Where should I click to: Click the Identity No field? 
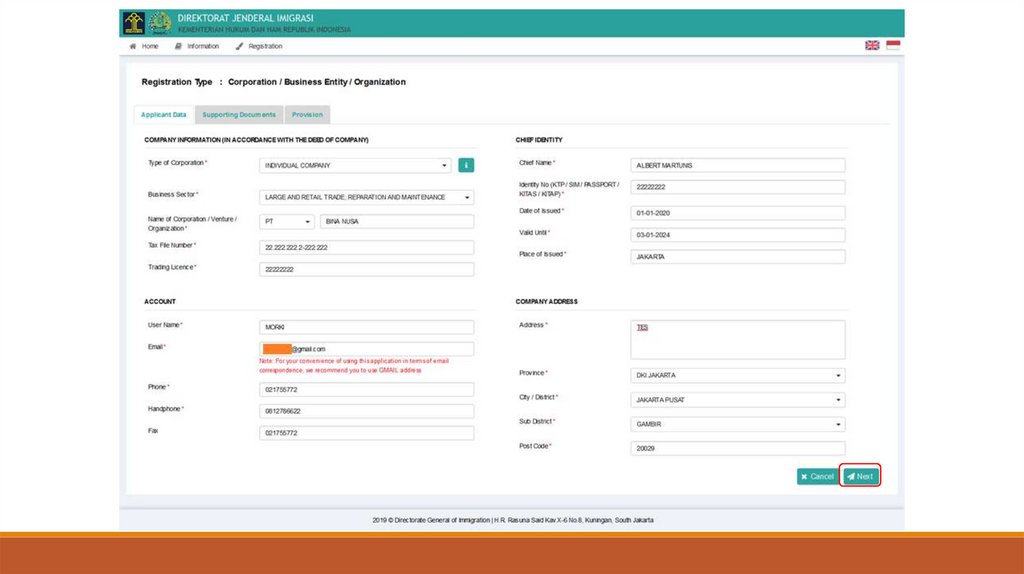tap(738, 187)
